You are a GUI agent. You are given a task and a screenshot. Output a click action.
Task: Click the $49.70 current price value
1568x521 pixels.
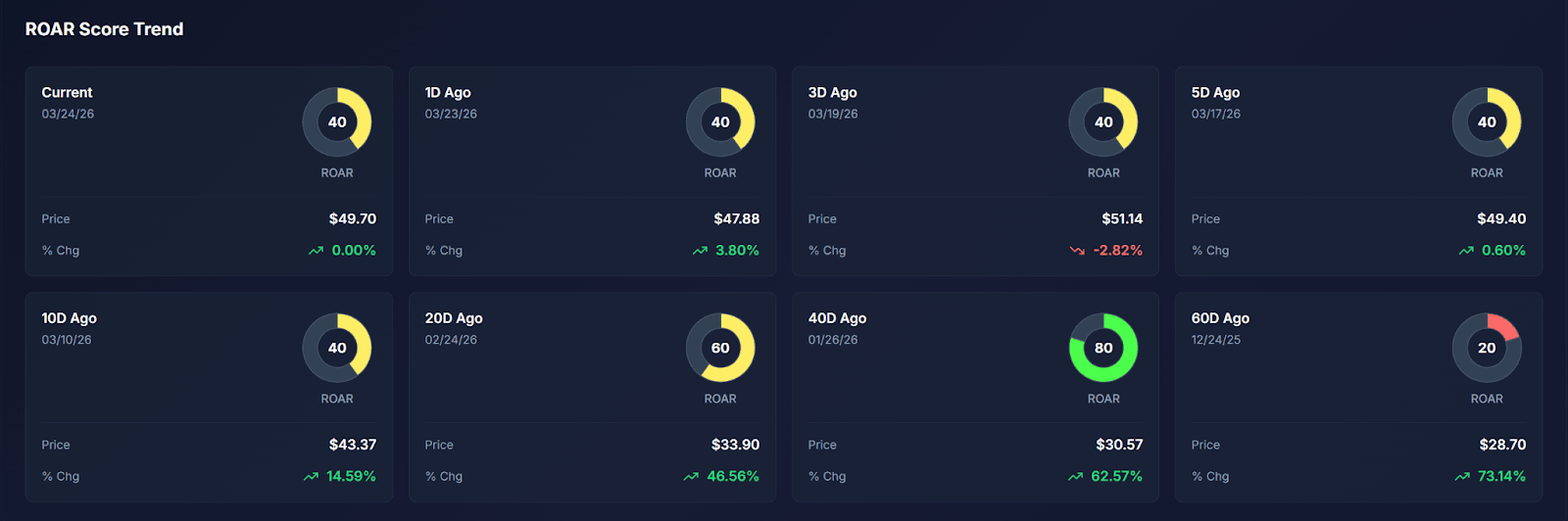pyautogui.click(x=352, y=219)
